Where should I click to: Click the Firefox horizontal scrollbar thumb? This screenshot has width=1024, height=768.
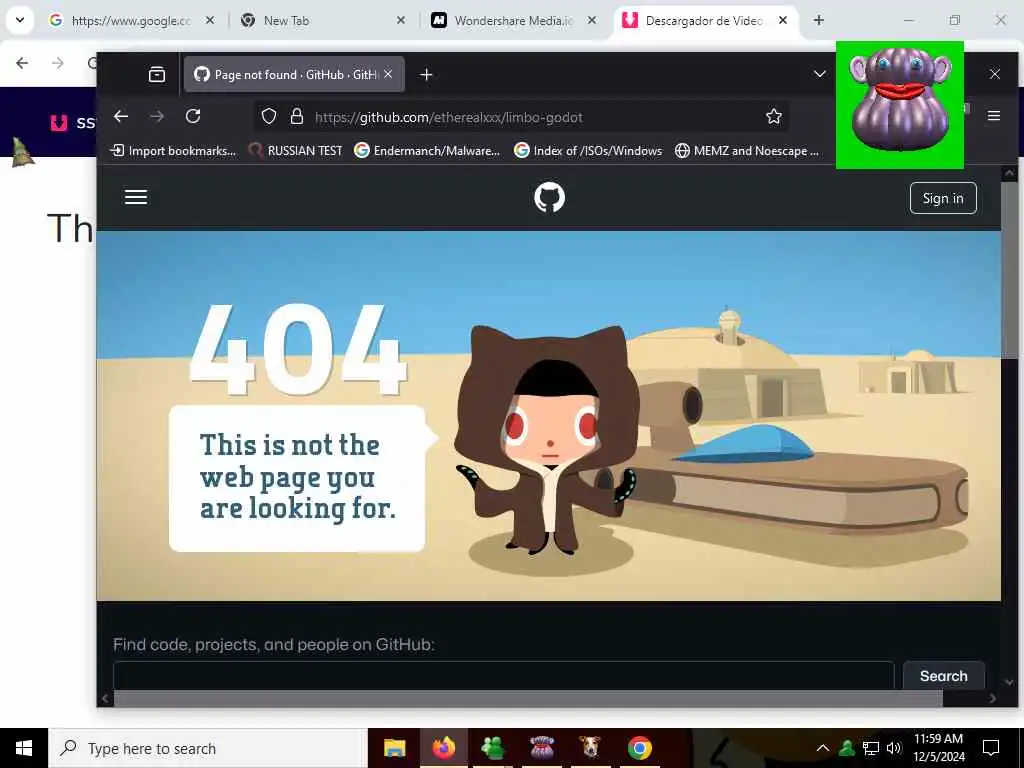528,698
